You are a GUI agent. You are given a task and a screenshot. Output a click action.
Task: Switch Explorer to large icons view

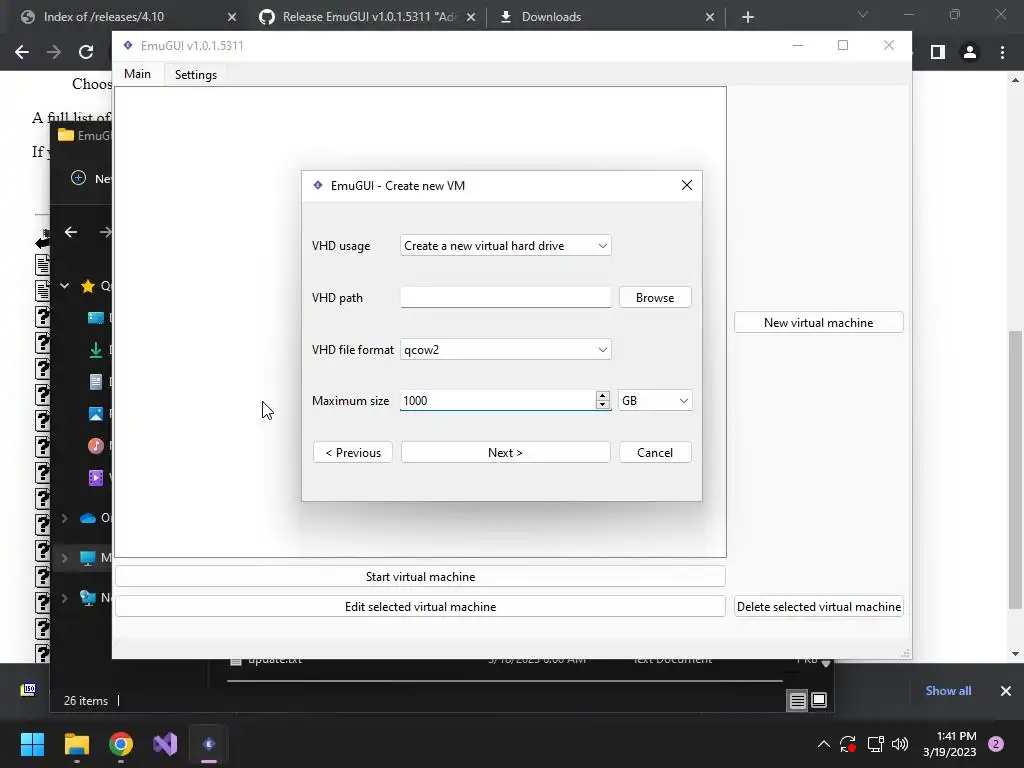coord(819,701)
